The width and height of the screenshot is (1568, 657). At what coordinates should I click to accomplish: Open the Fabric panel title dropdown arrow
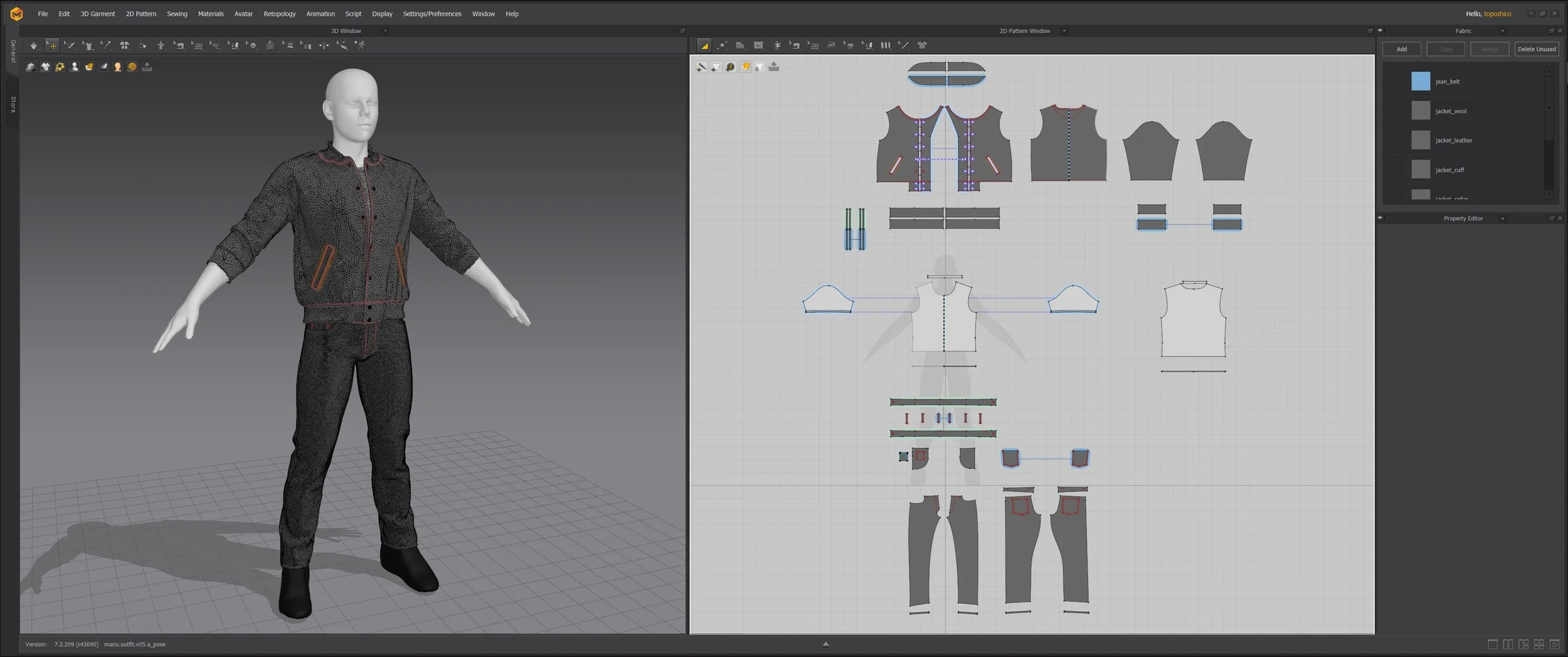pyautogui.click(x=1502, y=31)
